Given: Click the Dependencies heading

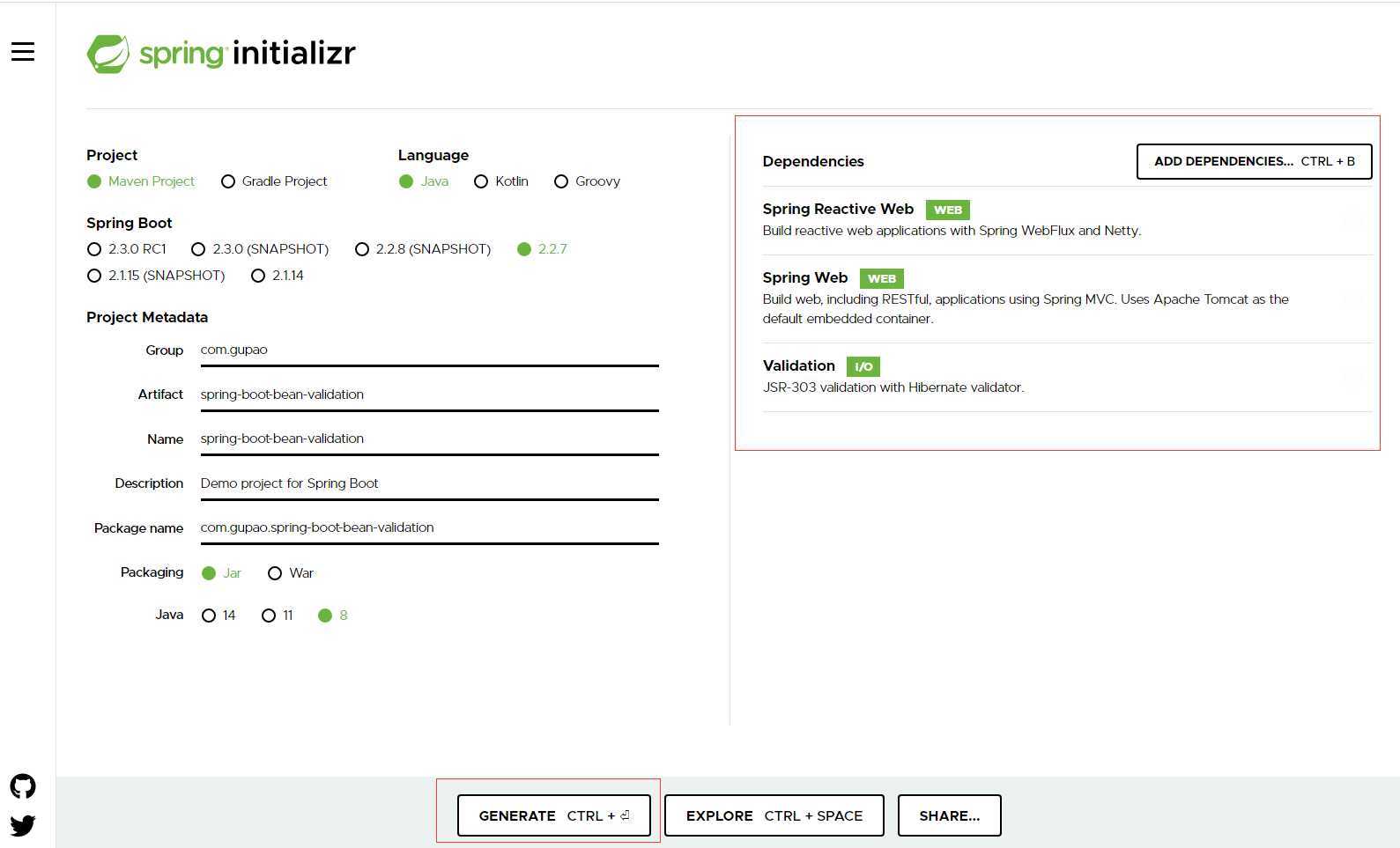Looking at the screenshot, I should [813, 161].
